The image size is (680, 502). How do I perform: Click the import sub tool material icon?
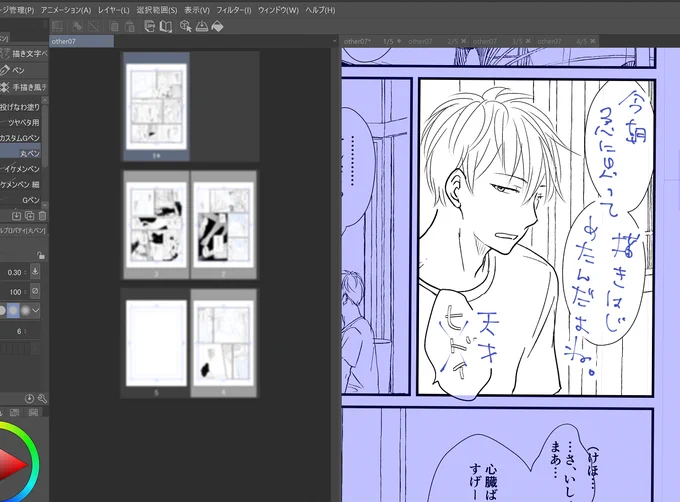coord(16,215)
